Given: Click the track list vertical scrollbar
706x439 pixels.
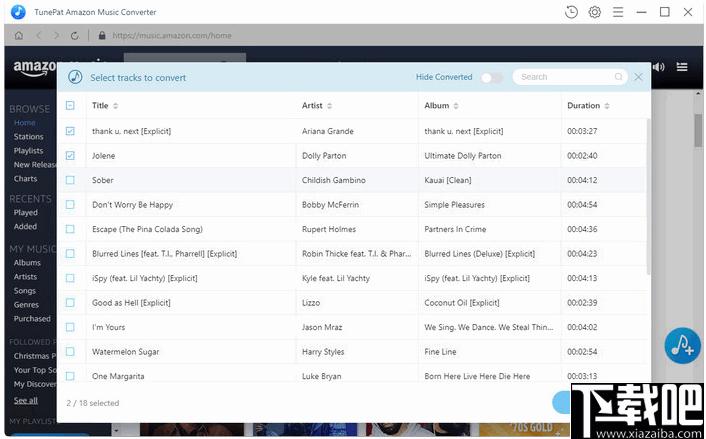Looking at the screenshot, I should pos(648,197).
